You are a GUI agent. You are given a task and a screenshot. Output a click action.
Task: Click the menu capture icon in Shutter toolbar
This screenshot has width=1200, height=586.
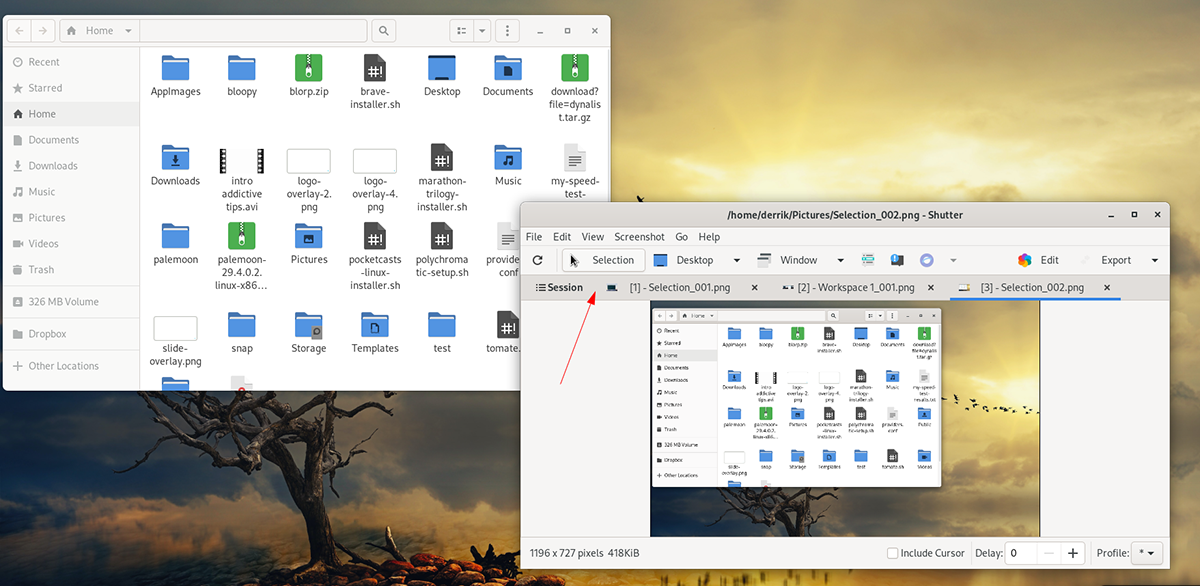coord(867,260)
